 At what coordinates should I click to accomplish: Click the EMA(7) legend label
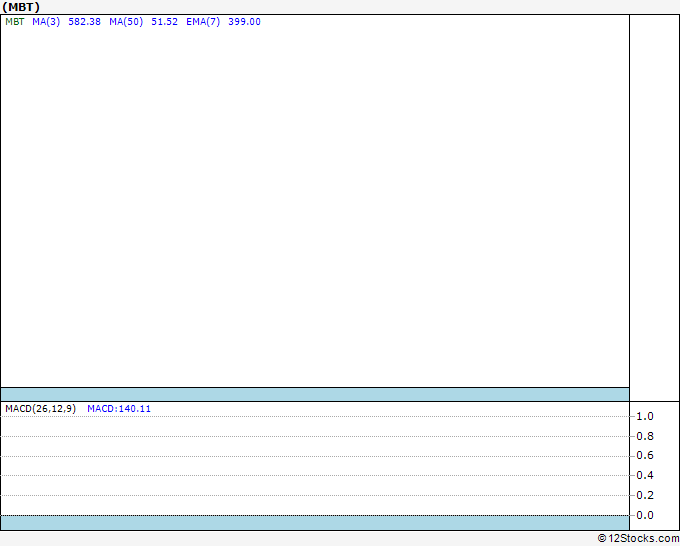(x=203, y=22)
